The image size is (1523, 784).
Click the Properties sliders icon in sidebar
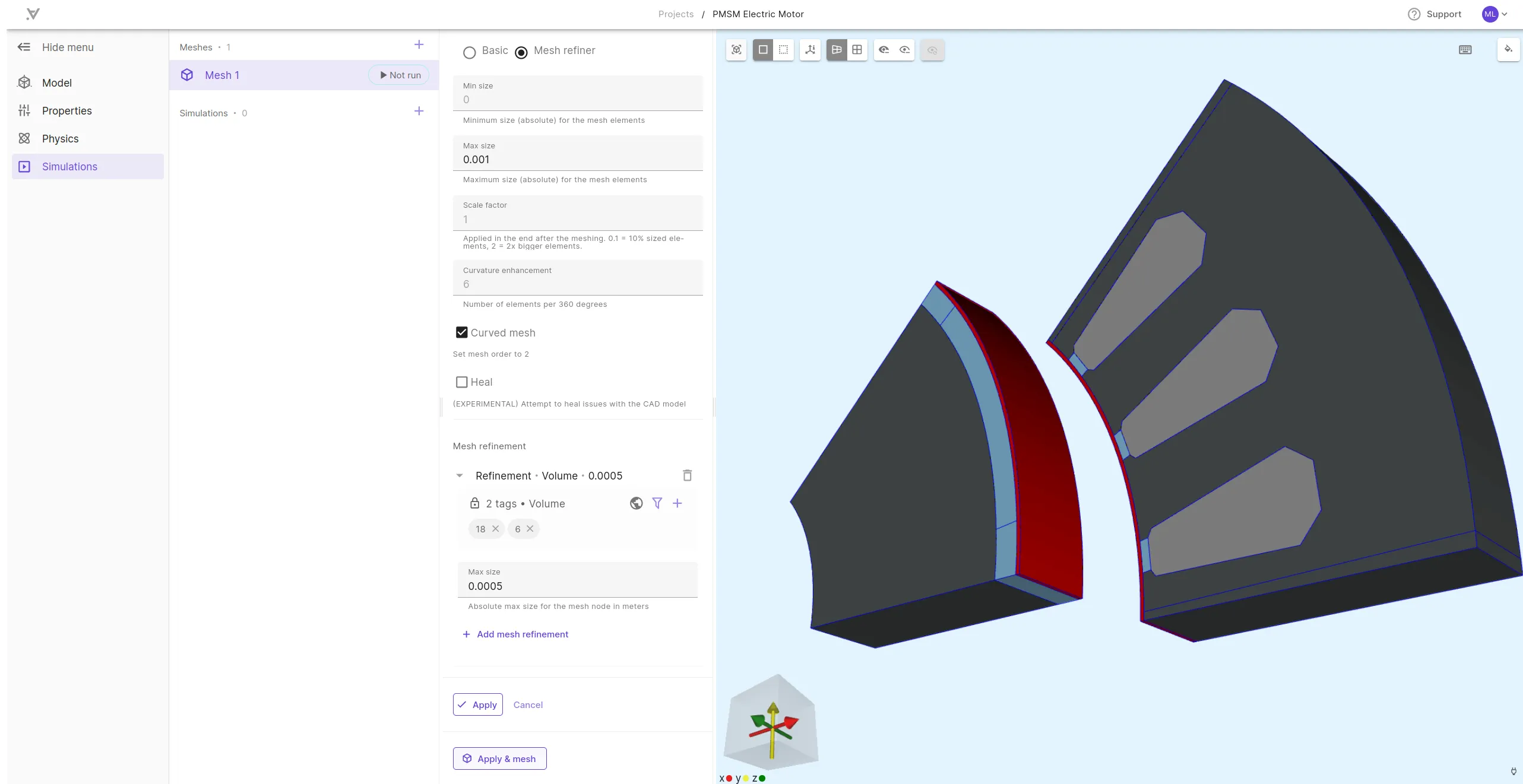[24, 110]
